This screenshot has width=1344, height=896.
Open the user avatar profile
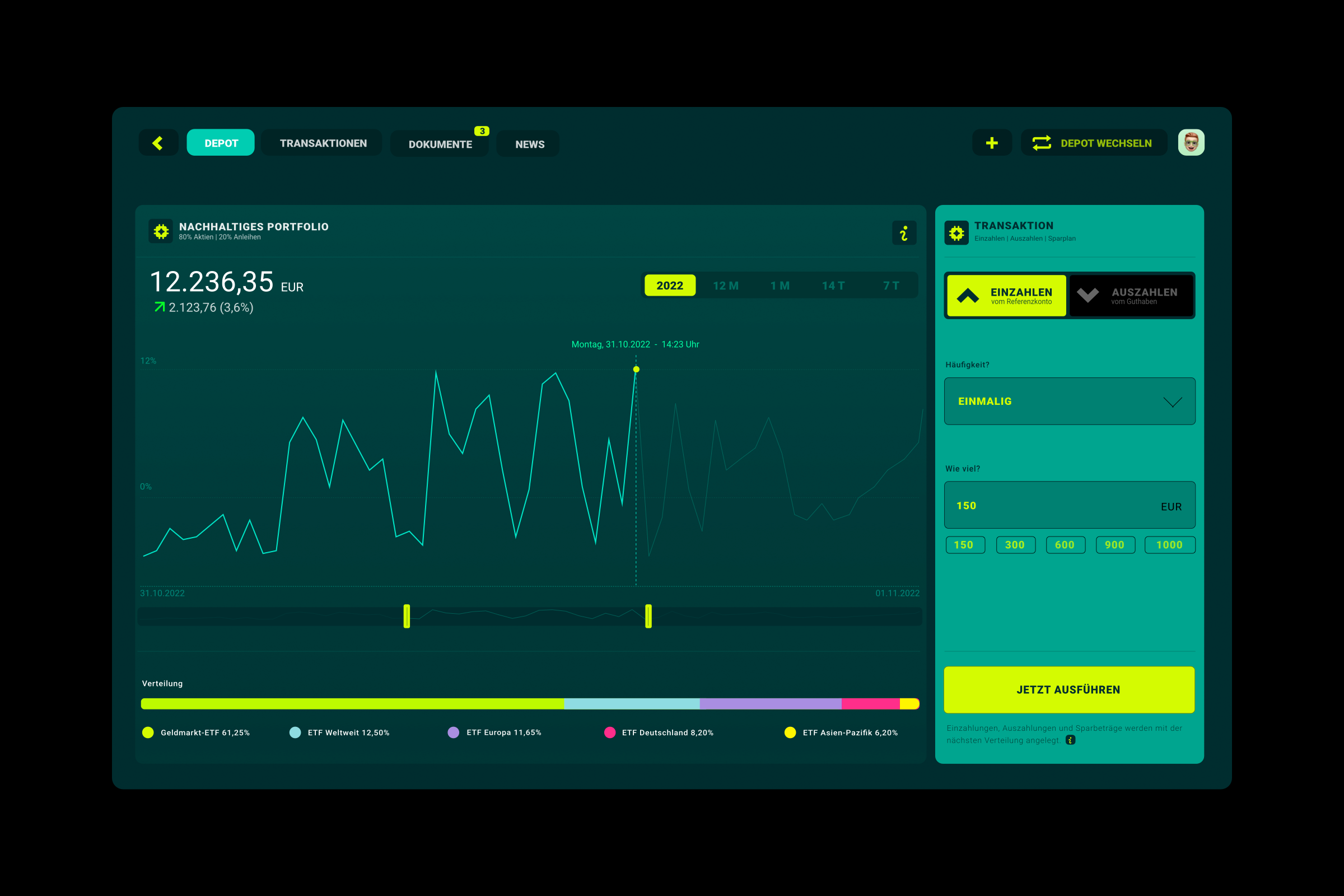[x=1191, y=143]
